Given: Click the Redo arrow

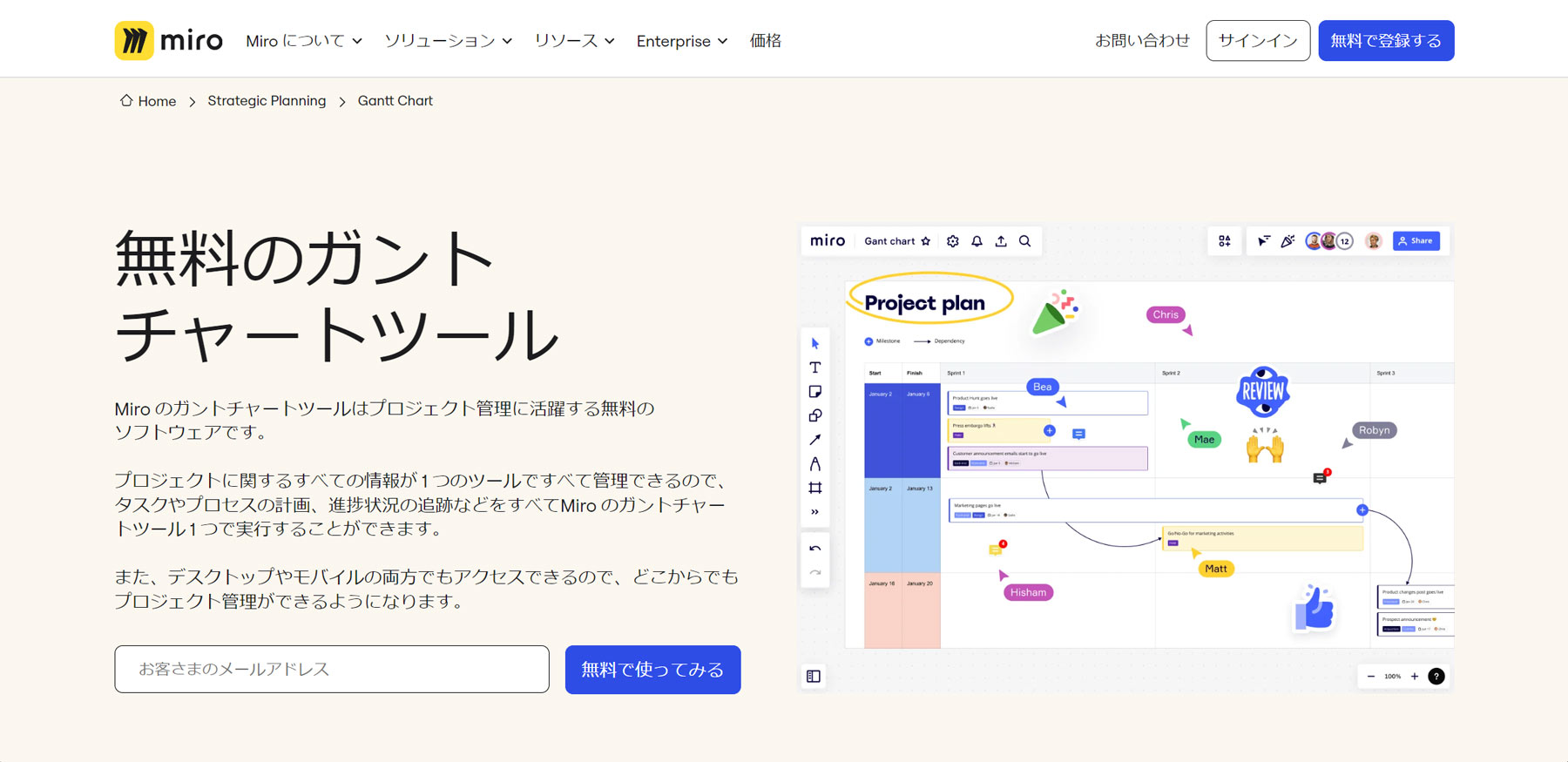Looking at the screenshot, I should tap(815, 572).
